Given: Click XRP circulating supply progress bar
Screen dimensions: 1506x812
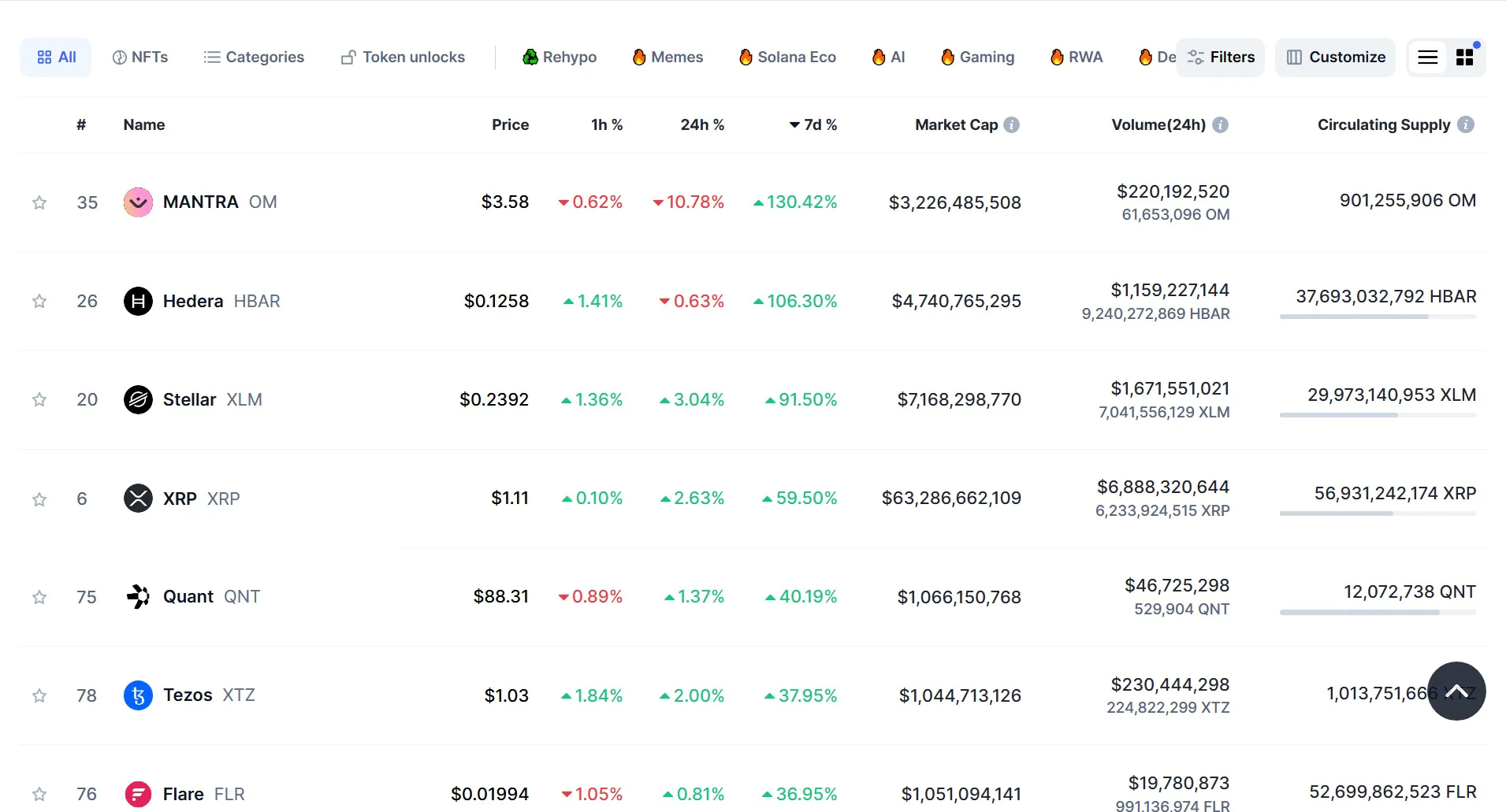Looking at the screenshot, I should click(1378, 514).
